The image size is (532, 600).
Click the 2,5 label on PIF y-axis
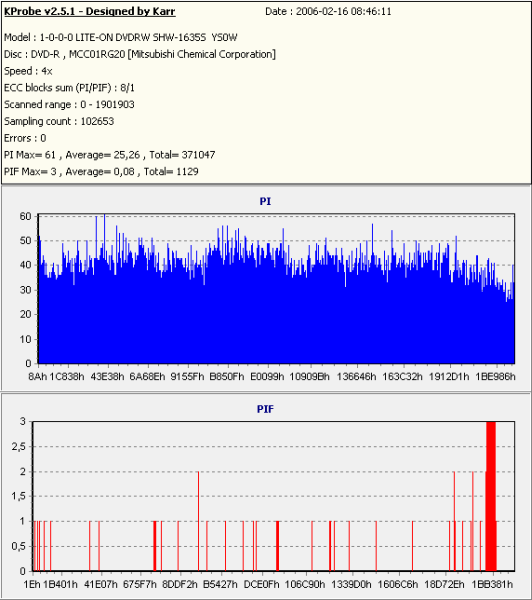pos(18,447)
